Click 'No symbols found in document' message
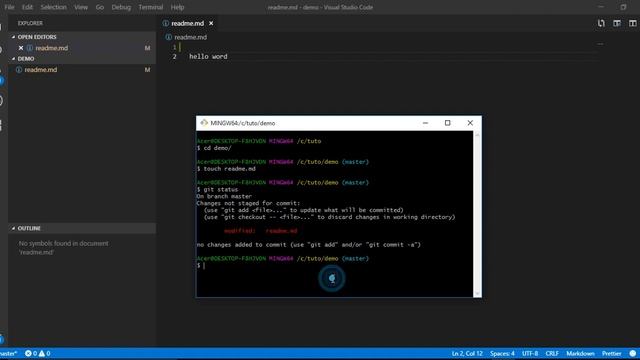Viewport: 640px width, 360px height. 64,243
